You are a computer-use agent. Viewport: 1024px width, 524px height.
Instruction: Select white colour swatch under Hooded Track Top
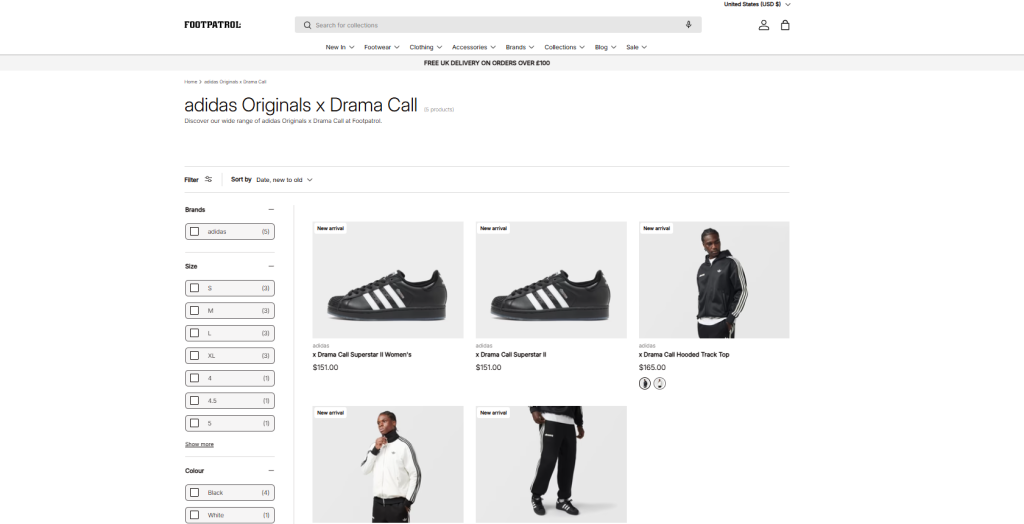pos(660,384)
